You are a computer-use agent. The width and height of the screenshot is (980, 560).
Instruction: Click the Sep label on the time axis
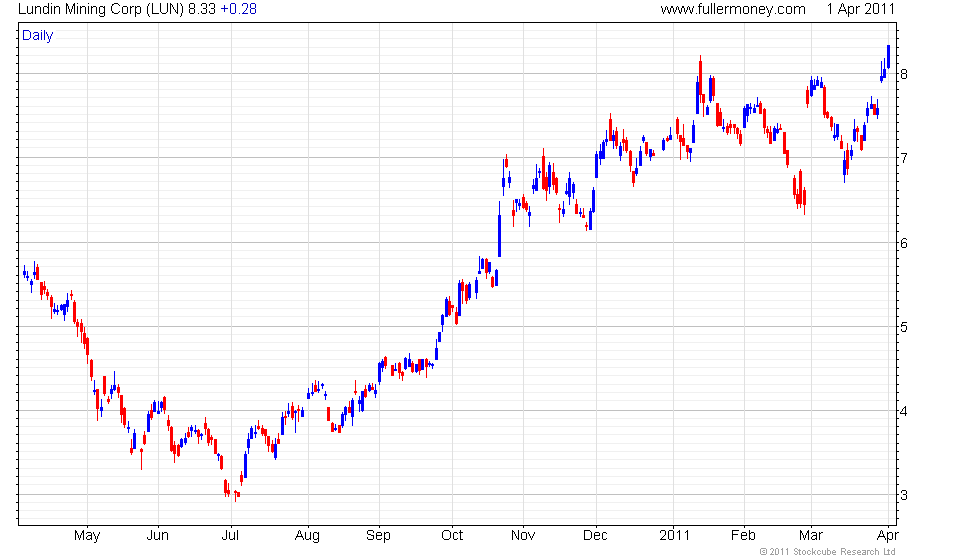click(x=378, y=535)
